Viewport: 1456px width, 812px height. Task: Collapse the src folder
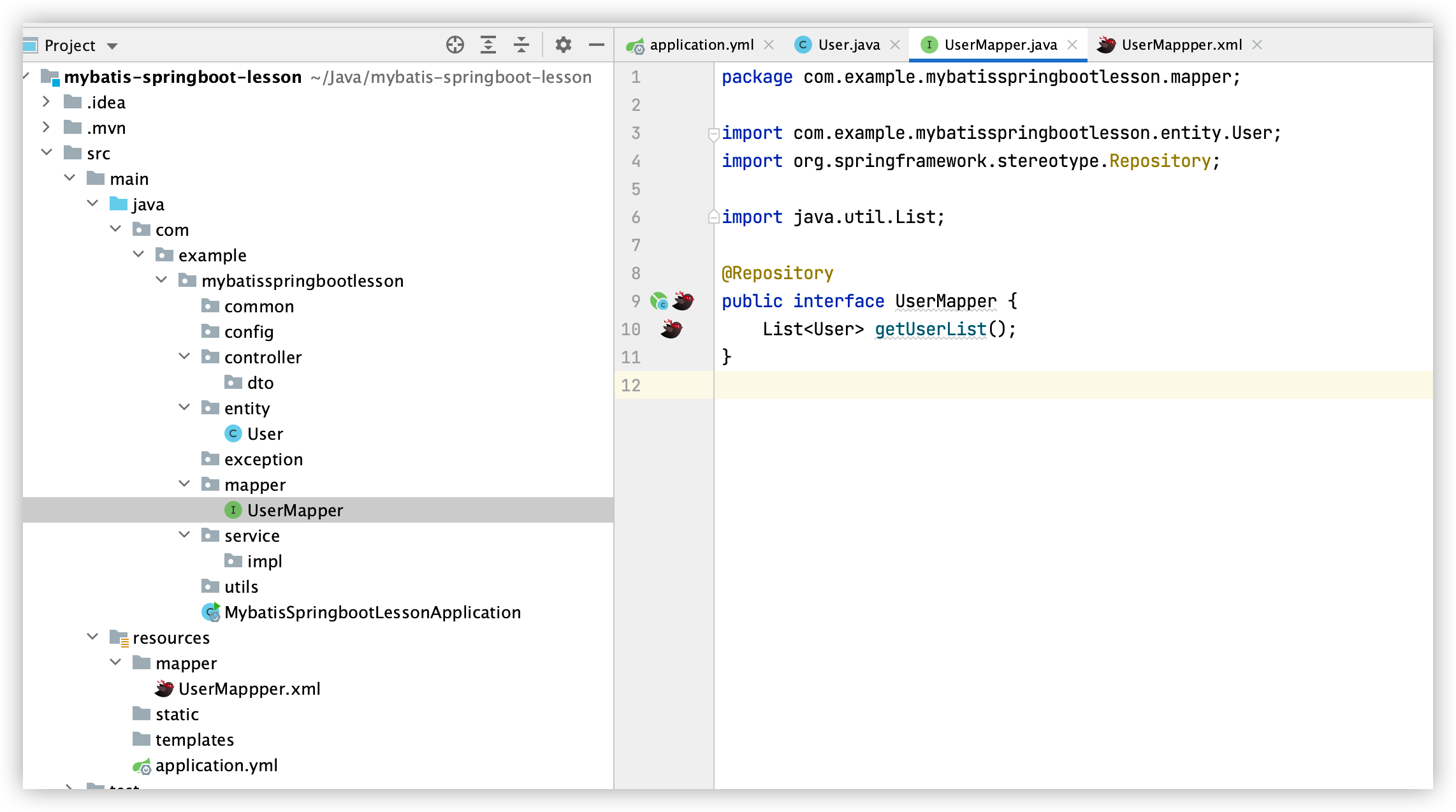[x=47, y=152]
